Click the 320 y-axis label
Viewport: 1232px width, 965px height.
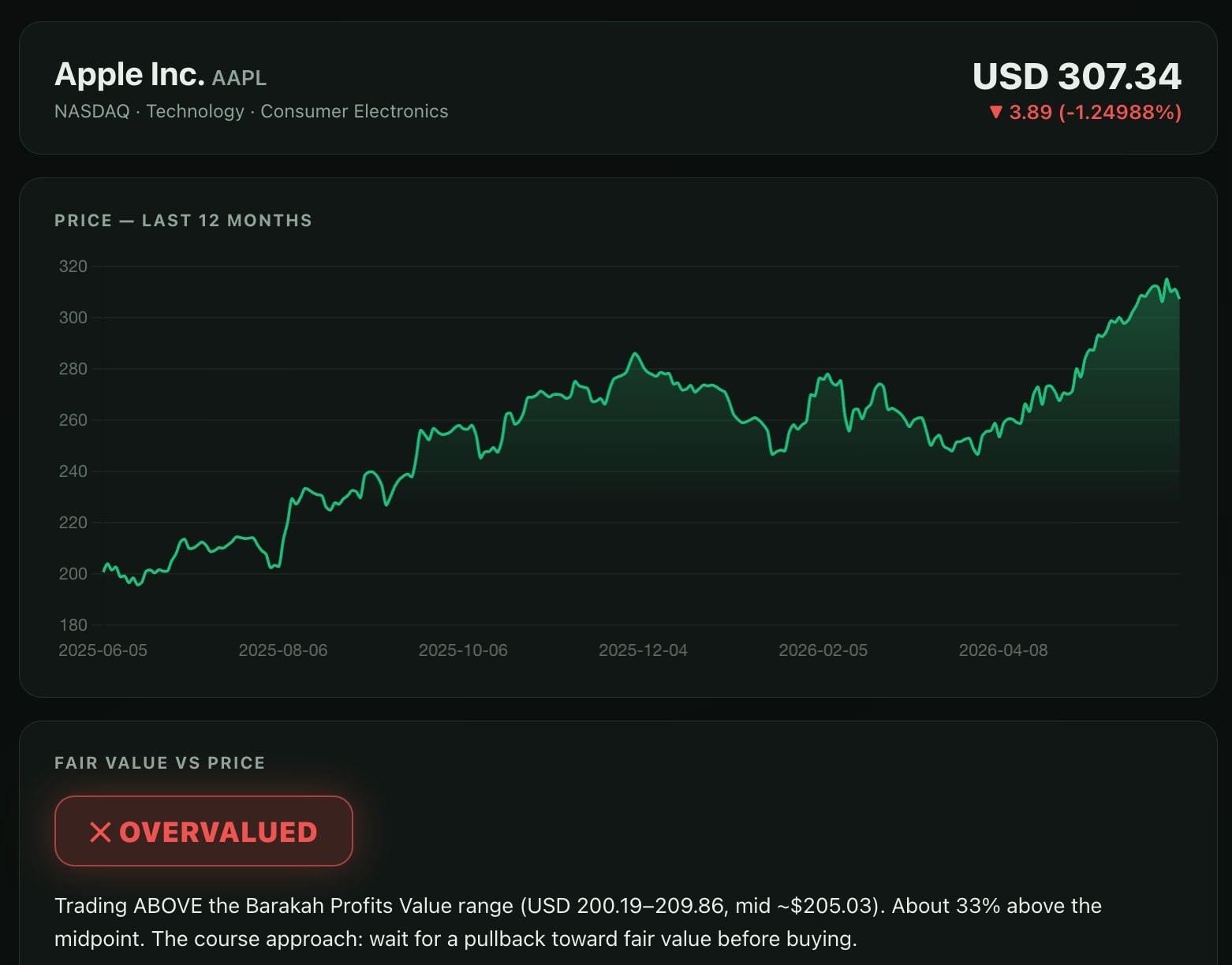(73, 266)
